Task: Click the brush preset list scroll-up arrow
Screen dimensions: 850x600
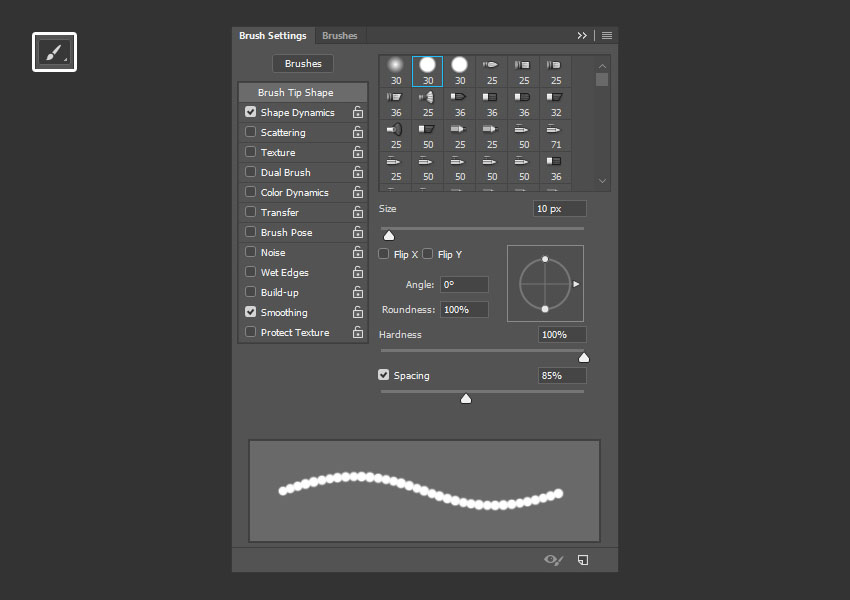Action: pyautogui.click(x=602, y=66)
